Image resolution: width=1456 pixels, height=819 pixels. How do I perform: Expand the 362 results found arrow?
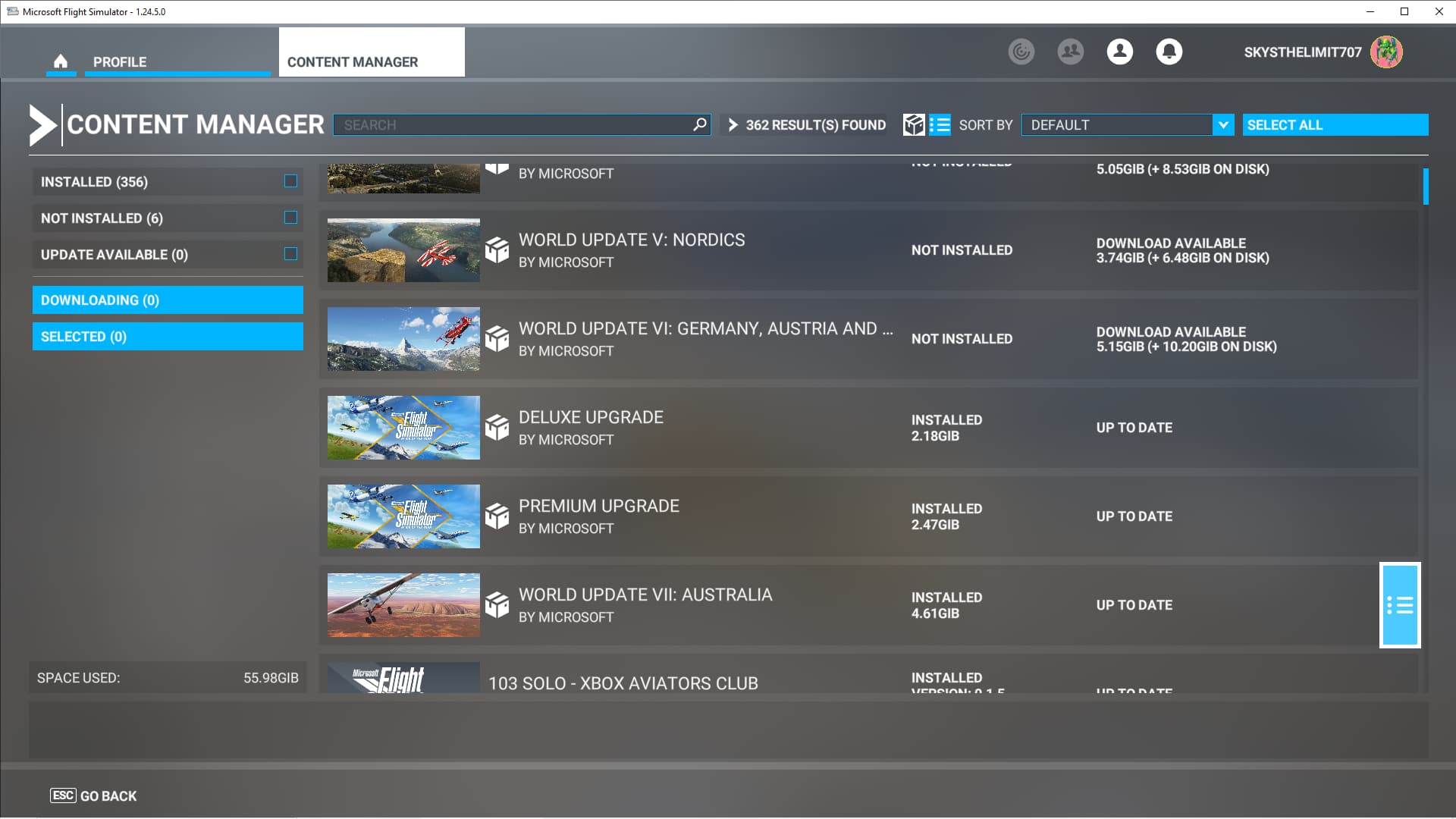coord(733,124)
